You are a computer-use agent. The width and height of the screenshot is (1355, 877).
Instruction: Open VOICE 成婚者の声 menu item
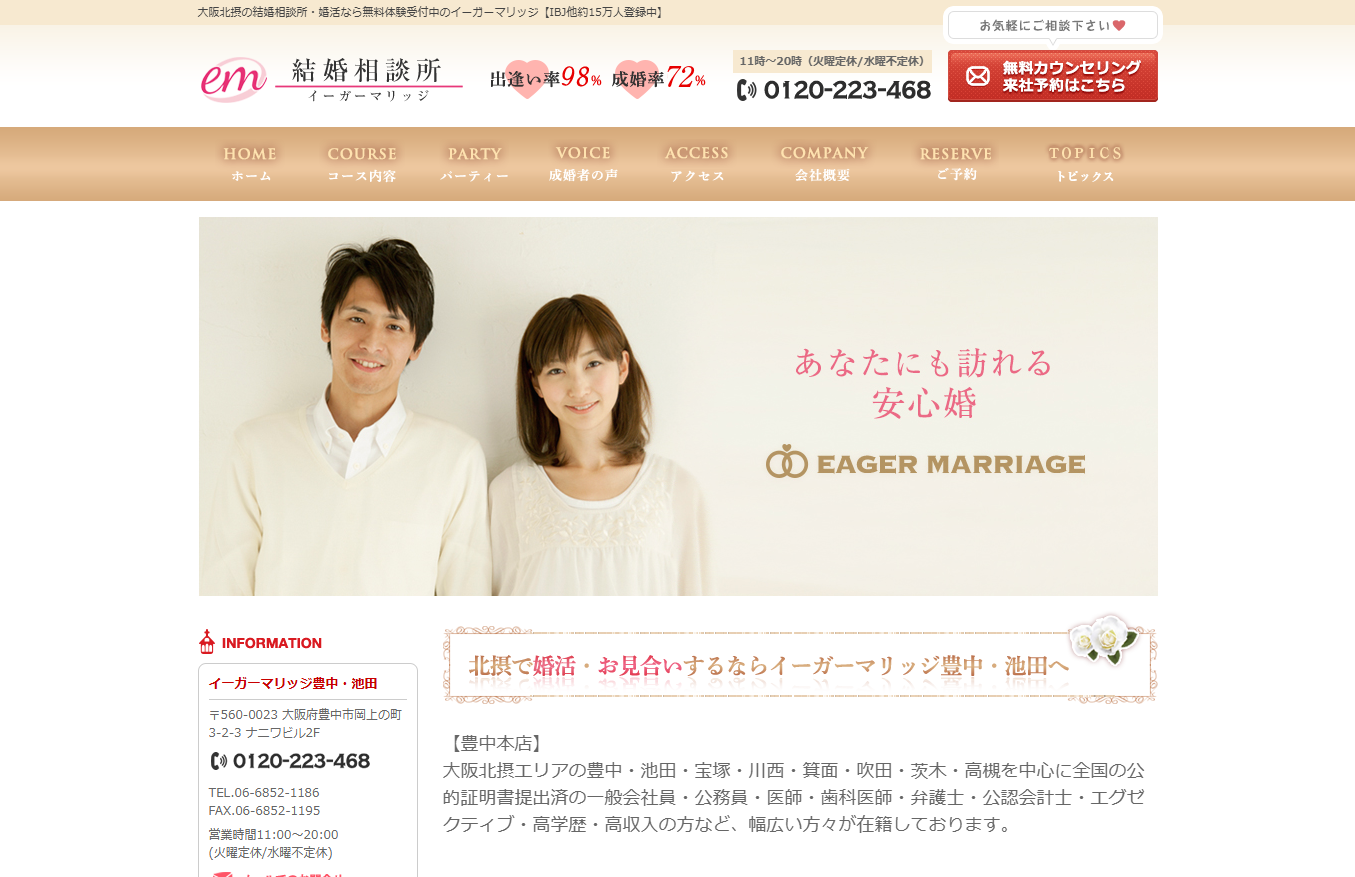583,164
